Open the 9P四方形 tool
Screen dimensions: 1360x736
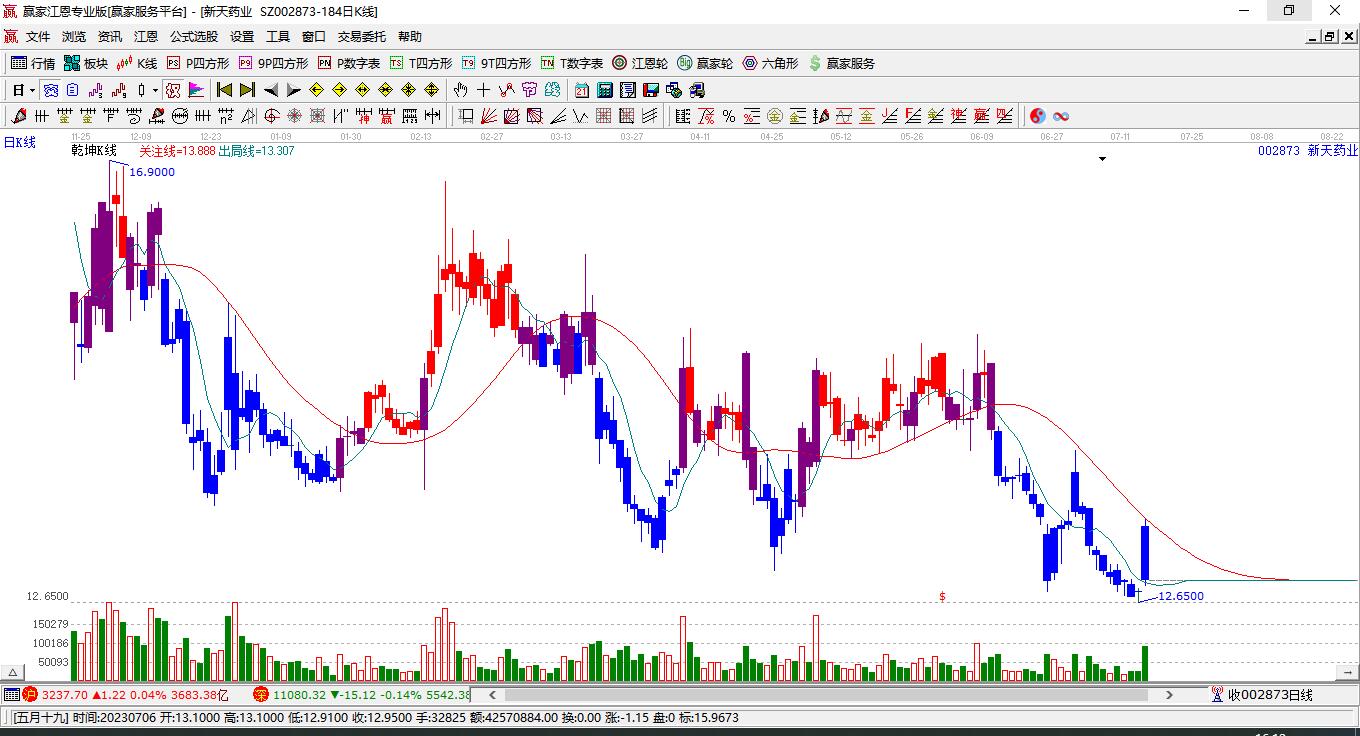coord(273,63)
